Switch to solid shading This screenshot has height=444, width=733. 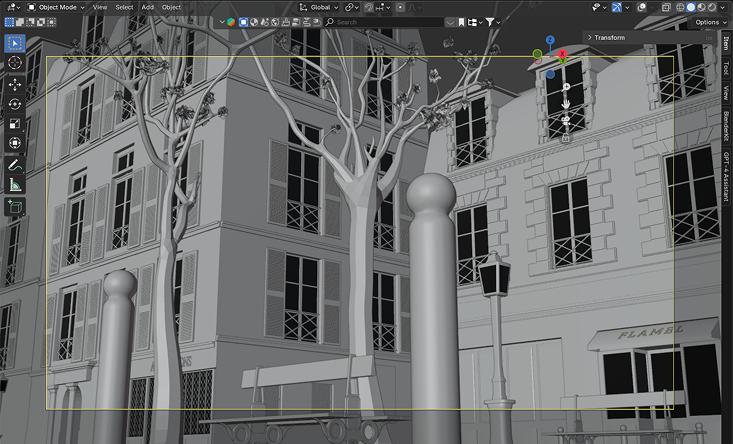(690, 7)
